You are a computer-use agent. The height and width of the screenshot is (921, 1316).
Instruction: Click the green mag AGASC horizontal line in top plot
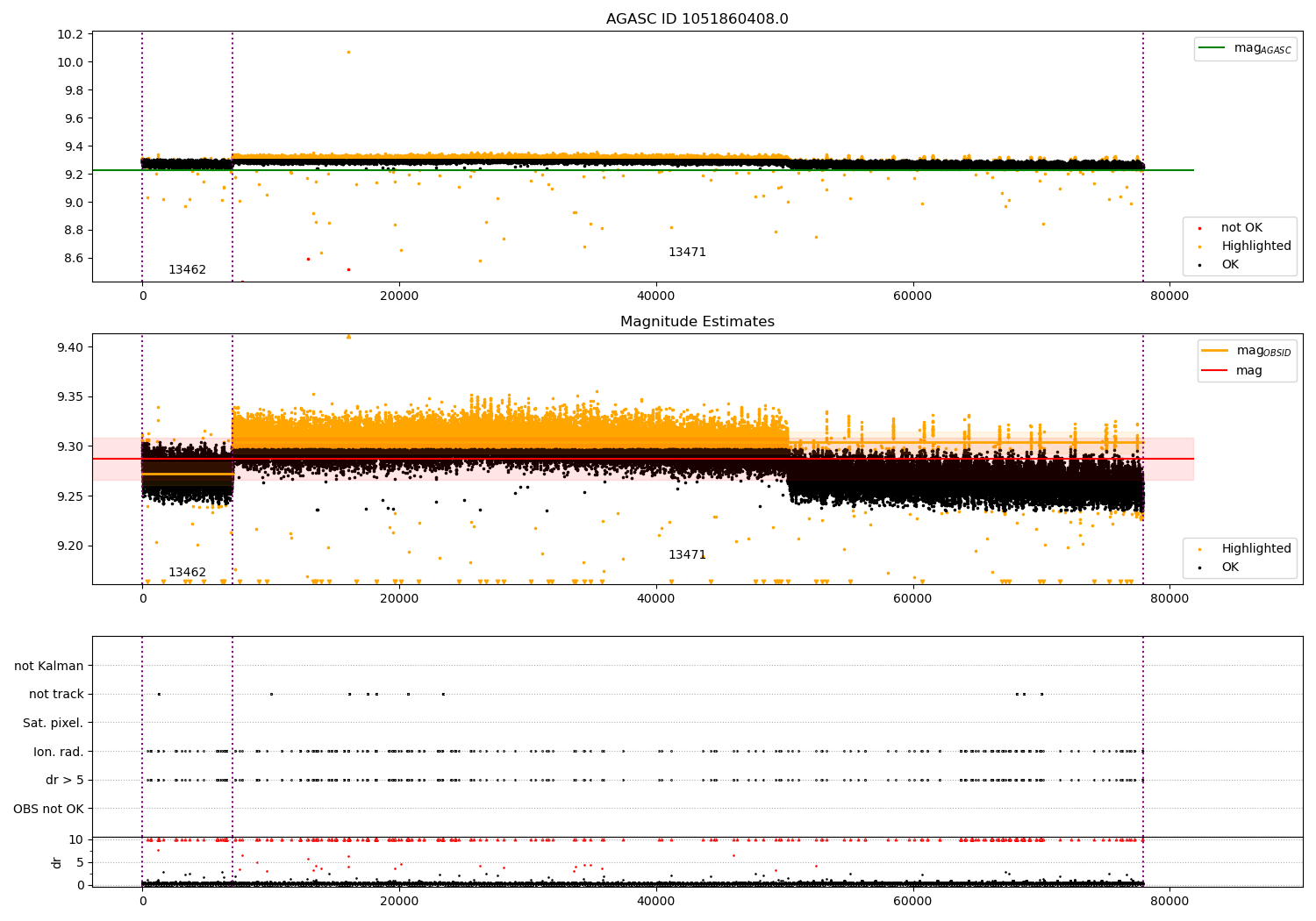coord(643,170)
